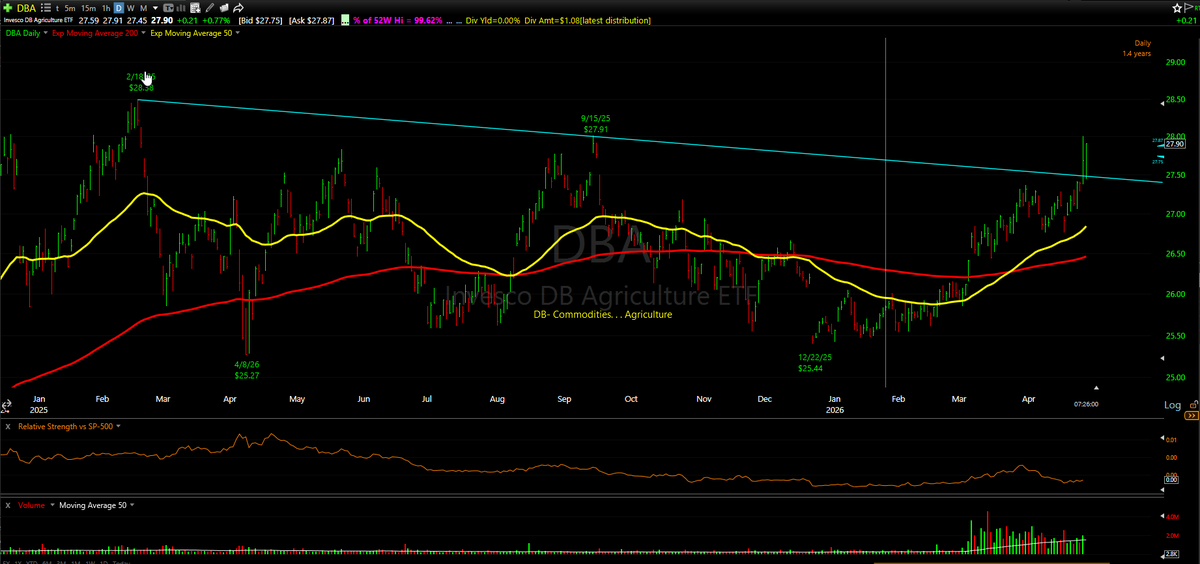
Task: Click the share arrow icon
Action: coord(238,8)
